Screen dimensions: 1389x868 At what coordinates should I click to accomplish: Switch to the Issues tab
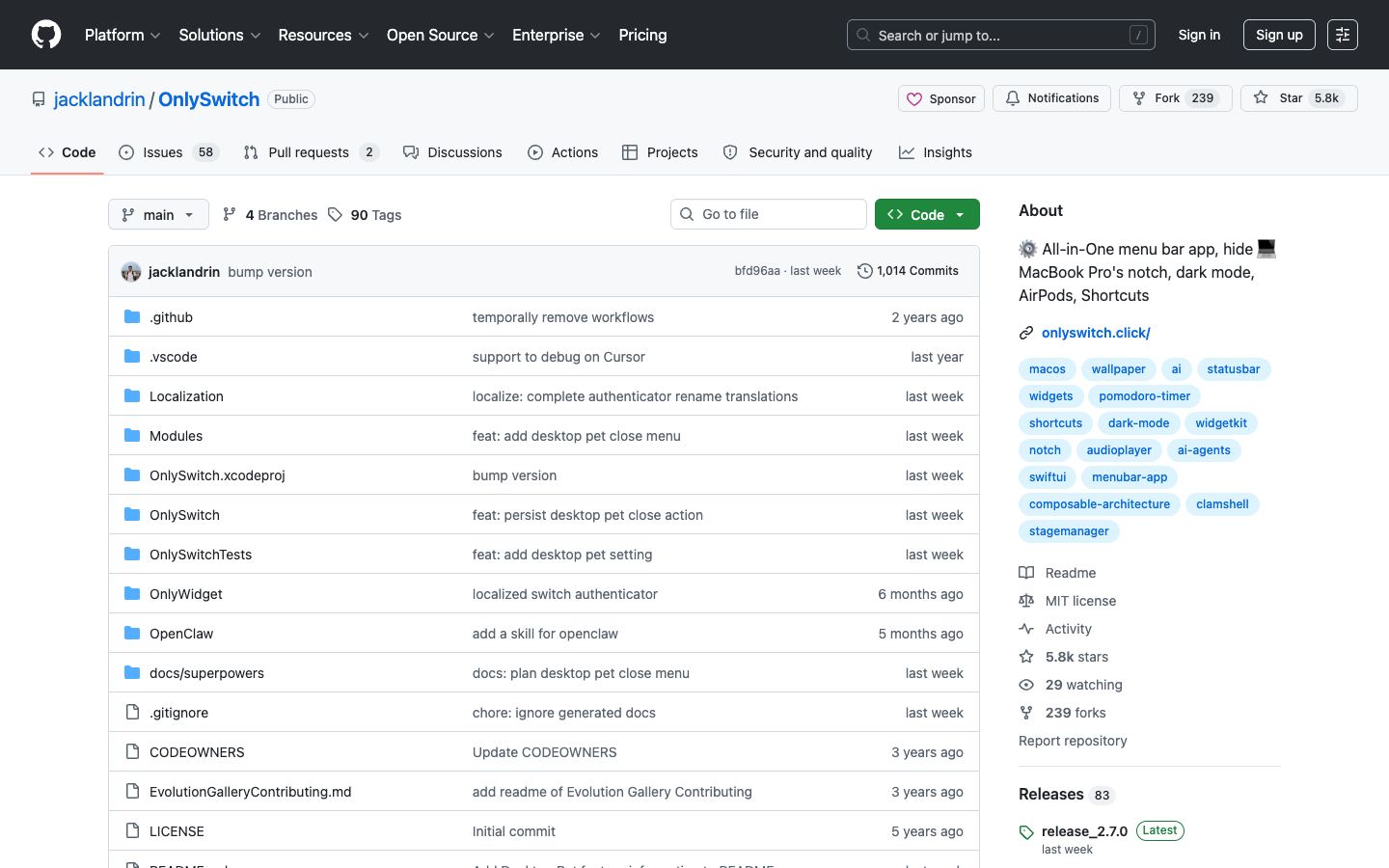click(x=169, y=152)
